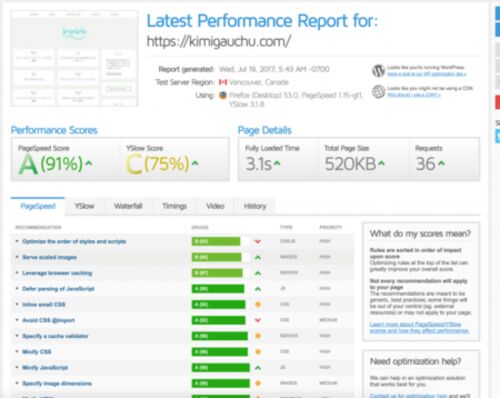Image resolution: width=500 pixels, height=398 pixels.
Task: Click the Firefox browser icon
Action: pos(223,95)
